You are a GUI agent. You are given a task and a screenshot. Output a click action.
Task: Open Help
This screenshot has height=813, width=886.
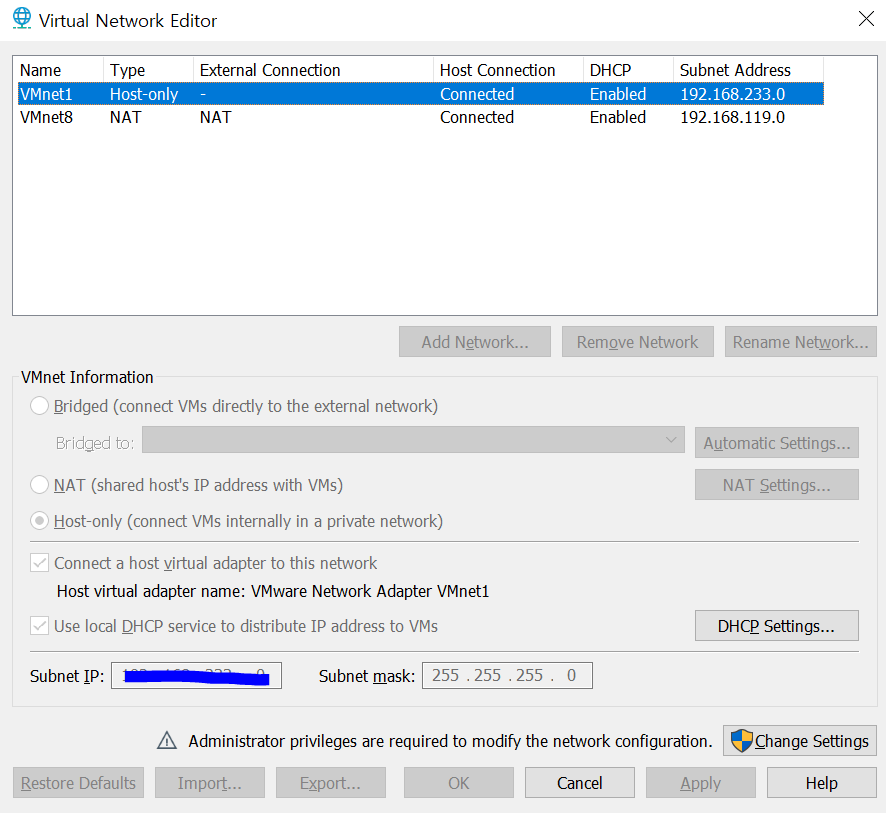tap(822, 782)
